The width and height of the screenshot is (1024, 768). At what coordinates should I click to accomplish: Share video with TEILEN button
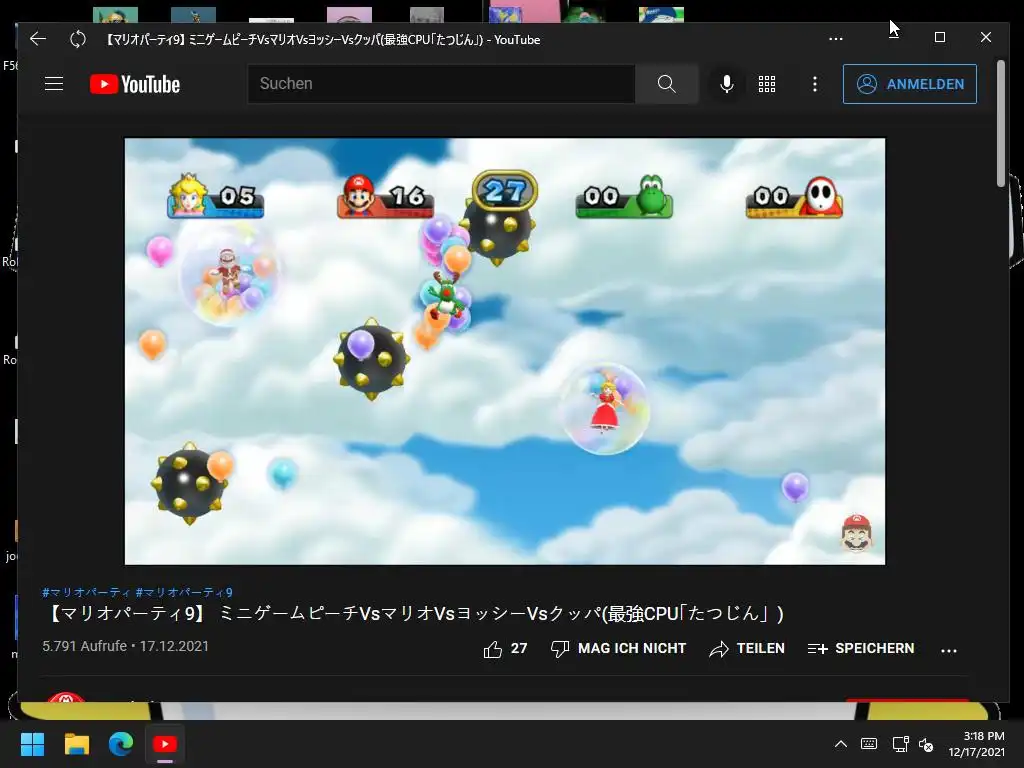(747, 648)
